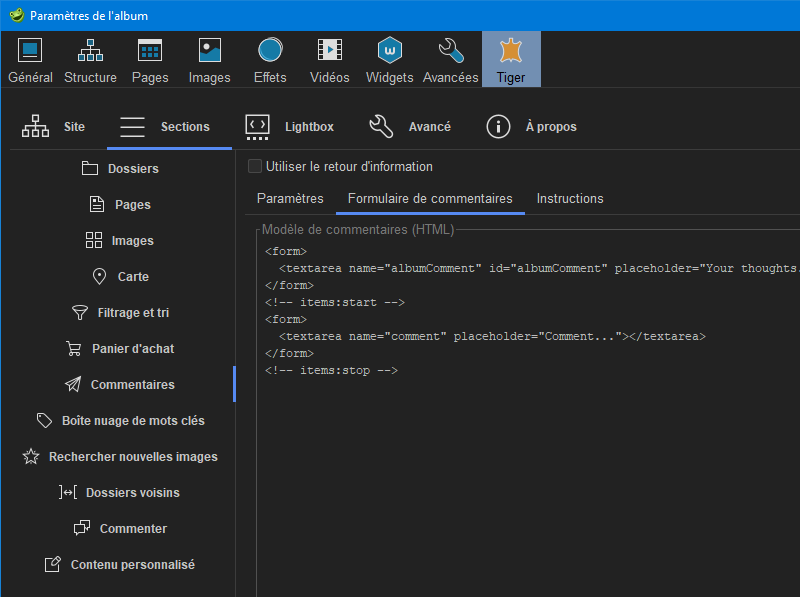This screenshot has width=800, height=597.
Task: Select the Site tab
Action: (x=55, y=127)
